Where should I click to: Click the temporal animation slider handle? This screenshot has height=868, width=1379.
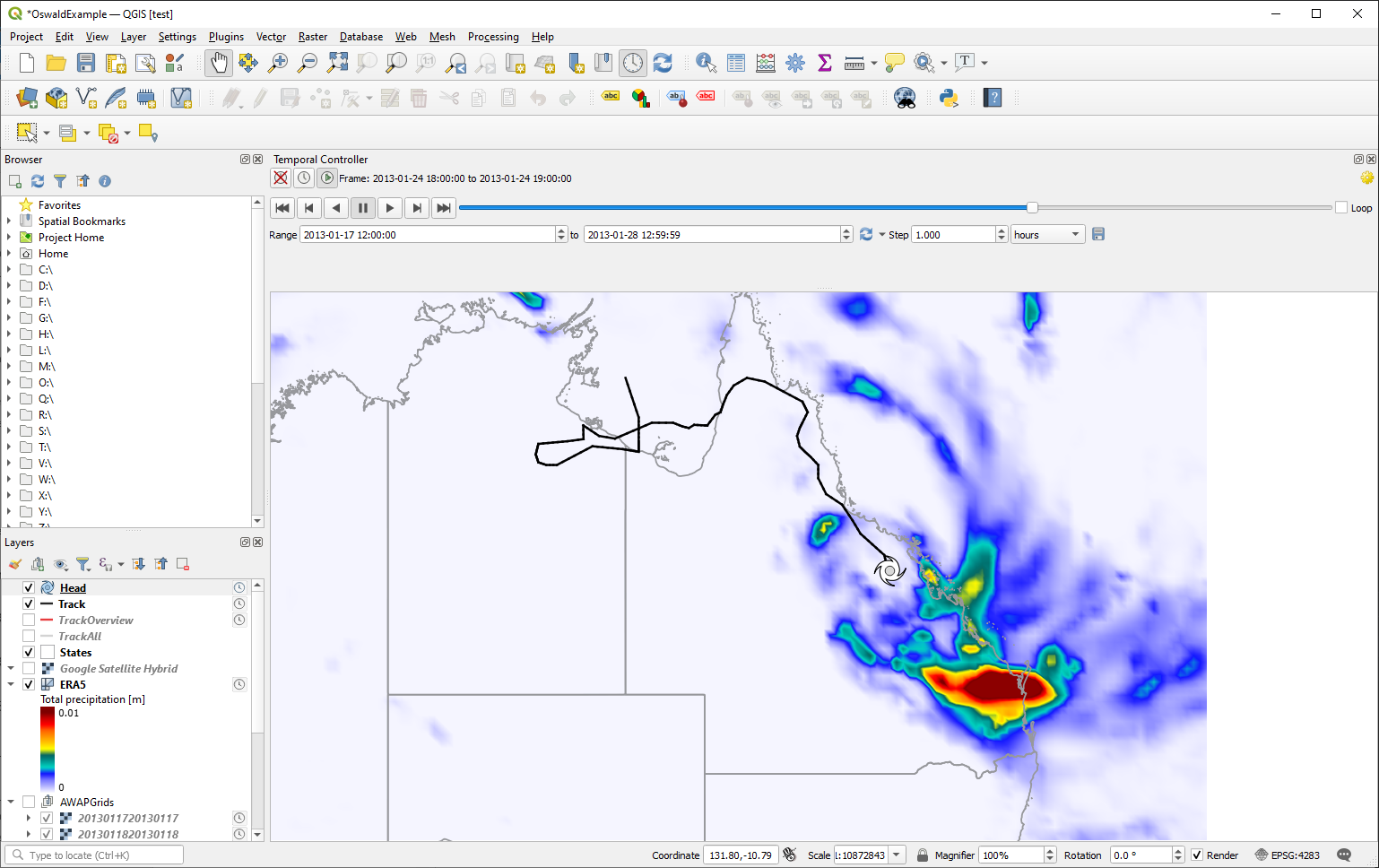click(1032, 208)
